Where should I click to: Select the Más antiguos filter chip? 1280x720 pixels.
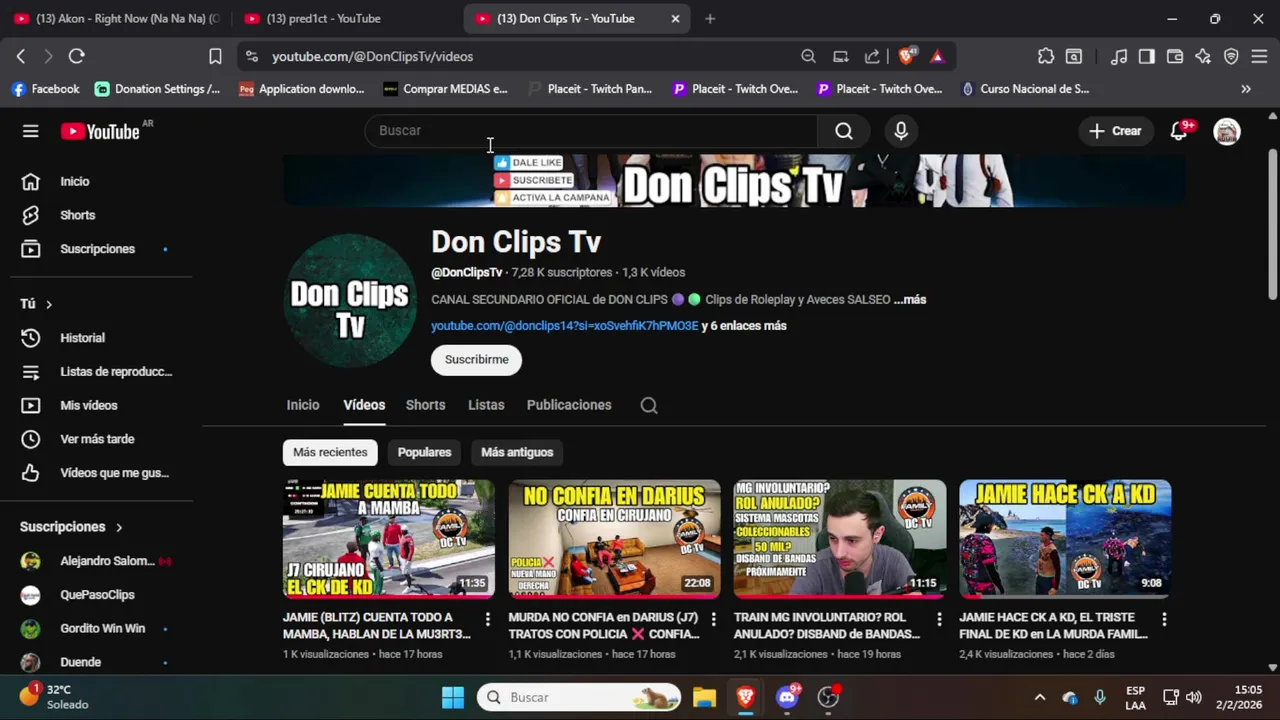tap(517, 452)
